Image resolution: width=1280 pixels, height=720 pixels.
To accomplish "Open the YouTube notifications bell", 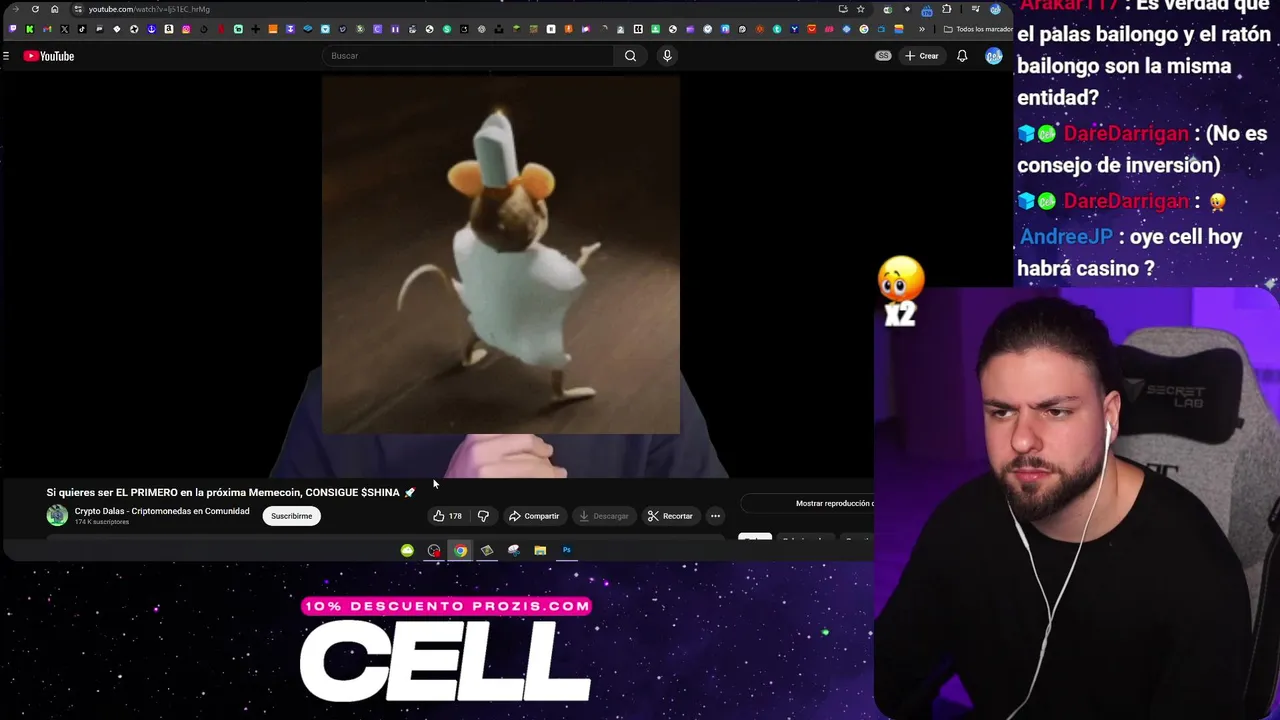I will pyautogui.click(x=962, y=56).
